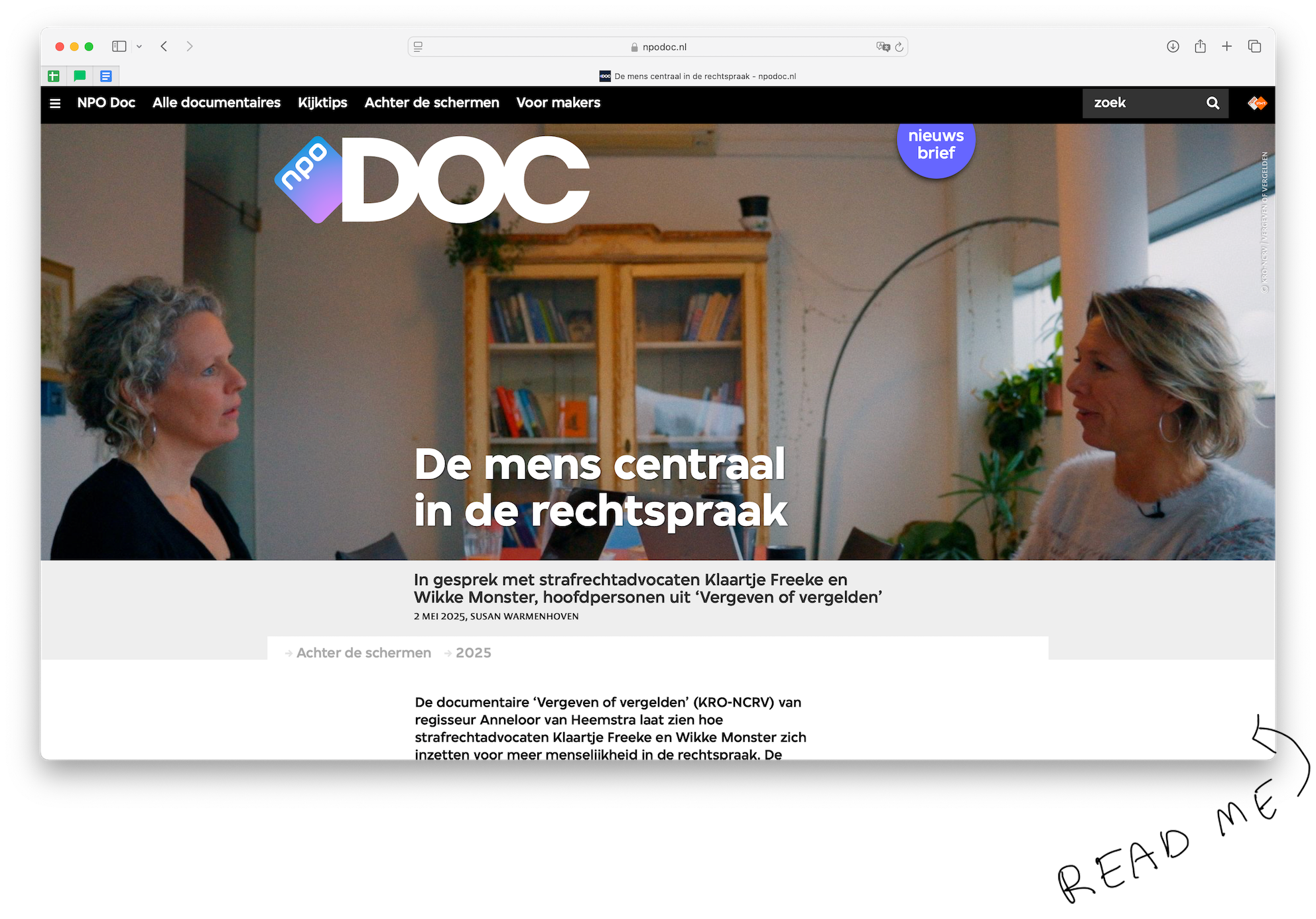Click the search magnifier icon
Image resolution: width=1316 pixels, height=919 pixels.
pos(1213,104)
